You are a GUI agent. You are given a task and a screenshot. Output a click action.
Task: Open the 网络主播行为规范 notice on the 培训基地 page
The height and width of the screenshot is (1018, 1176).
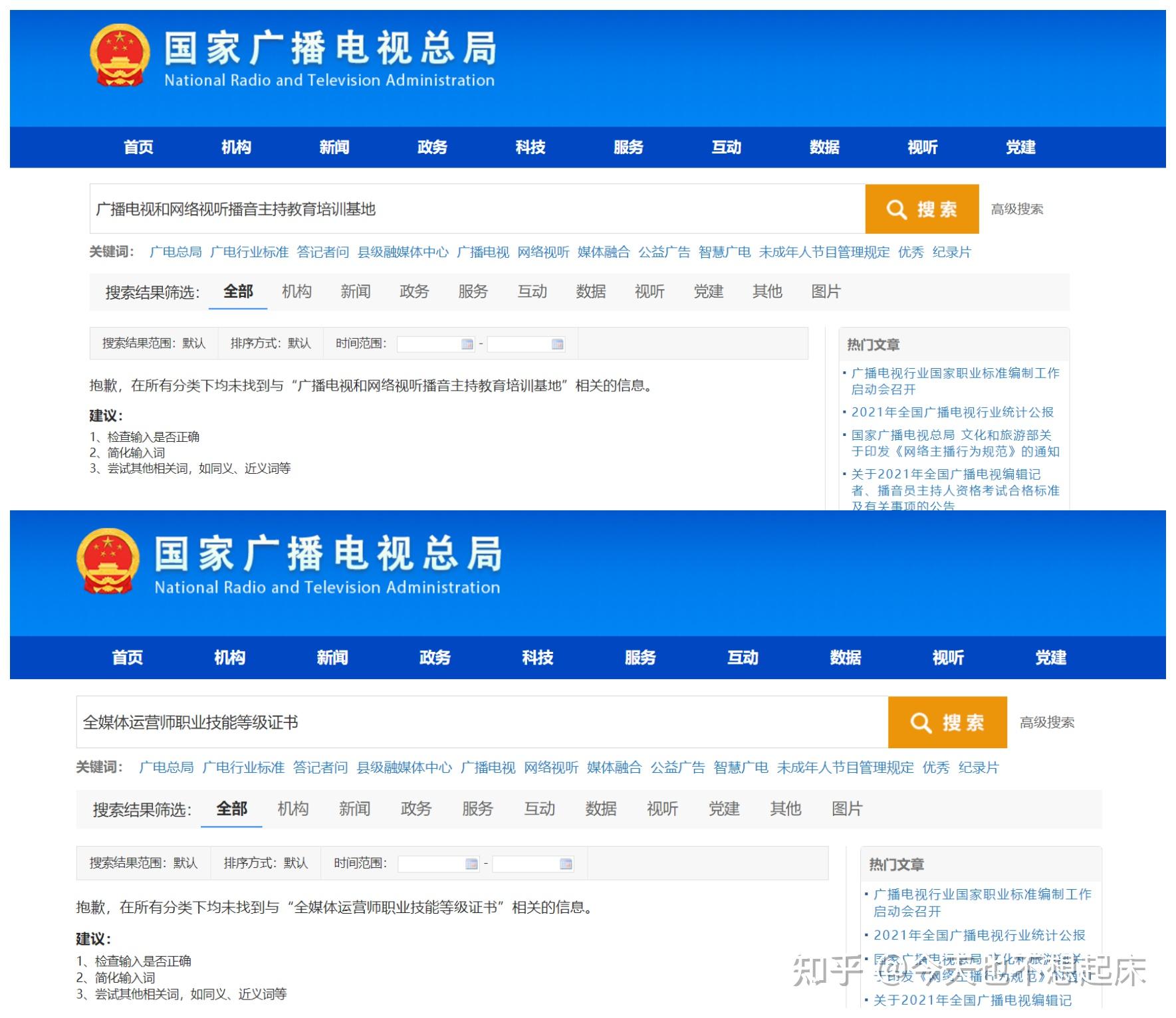(x=955, y=443)
